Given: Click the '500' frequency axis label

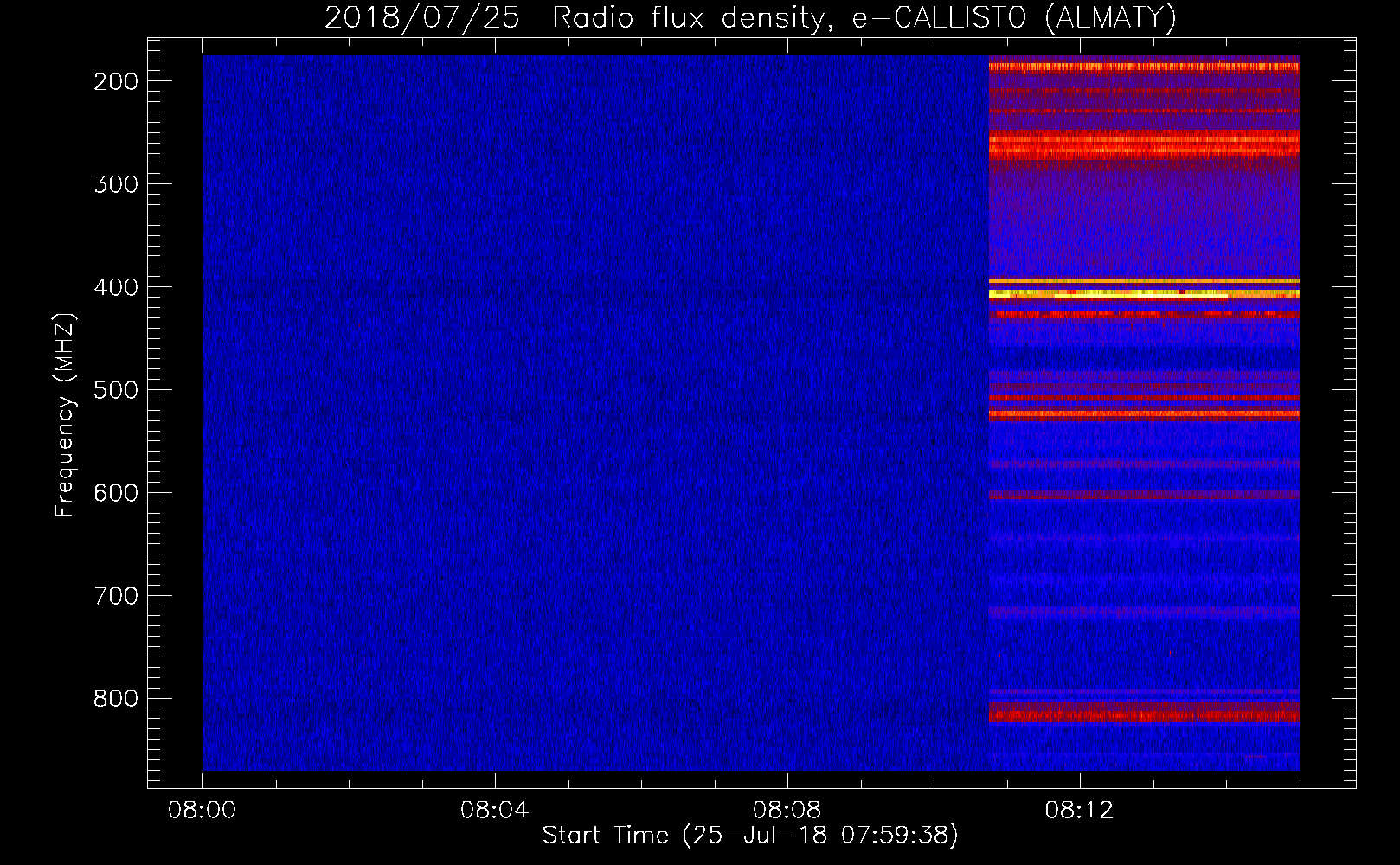Looking at the screenshot, I should [116, 390].
